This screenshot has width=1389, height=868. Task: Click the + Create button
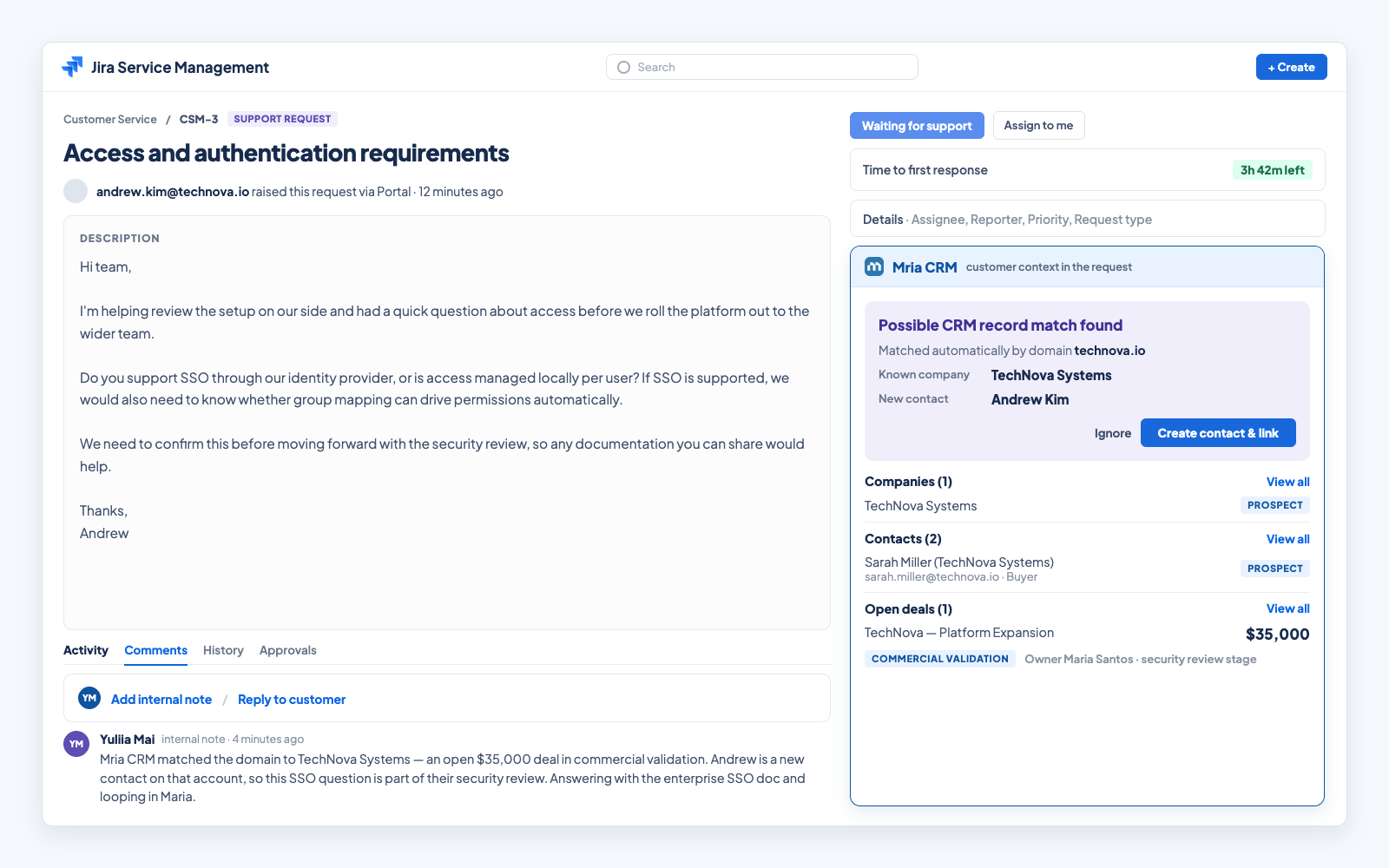1291,67
